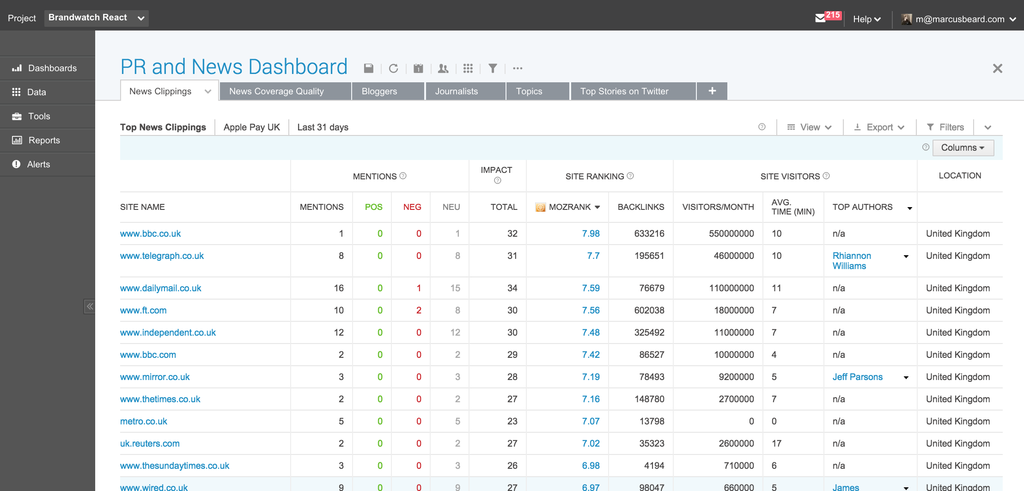The image size is (1024, 491).
Task: Click the help icon left of View menu
Action: (x=761, y=127)
